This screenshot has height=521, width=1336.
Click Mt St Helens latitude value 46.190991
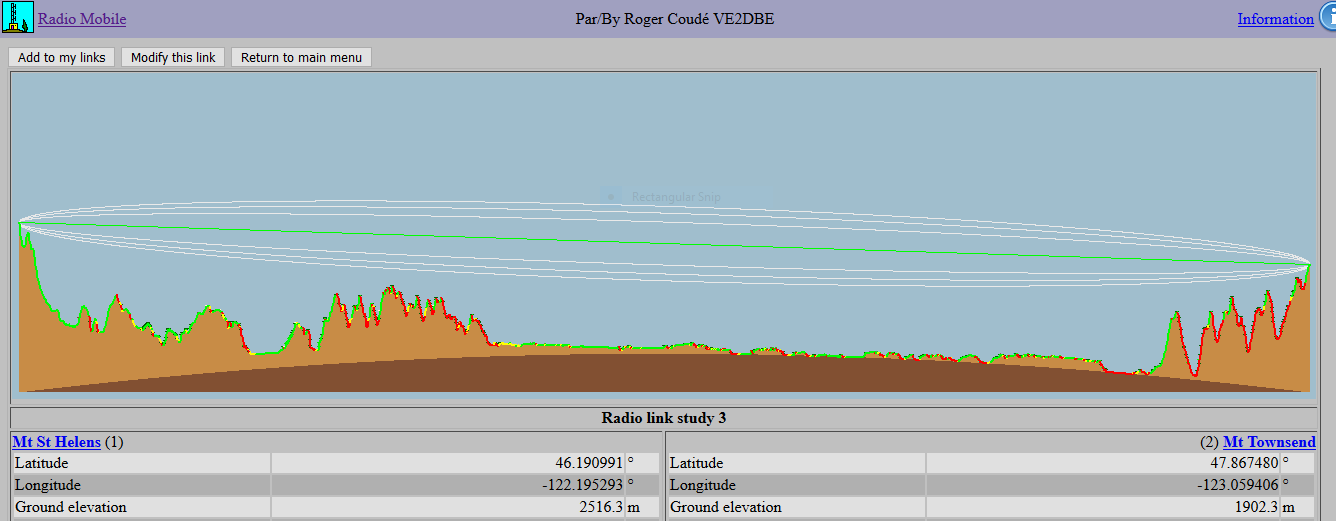[x=589, y=463]
